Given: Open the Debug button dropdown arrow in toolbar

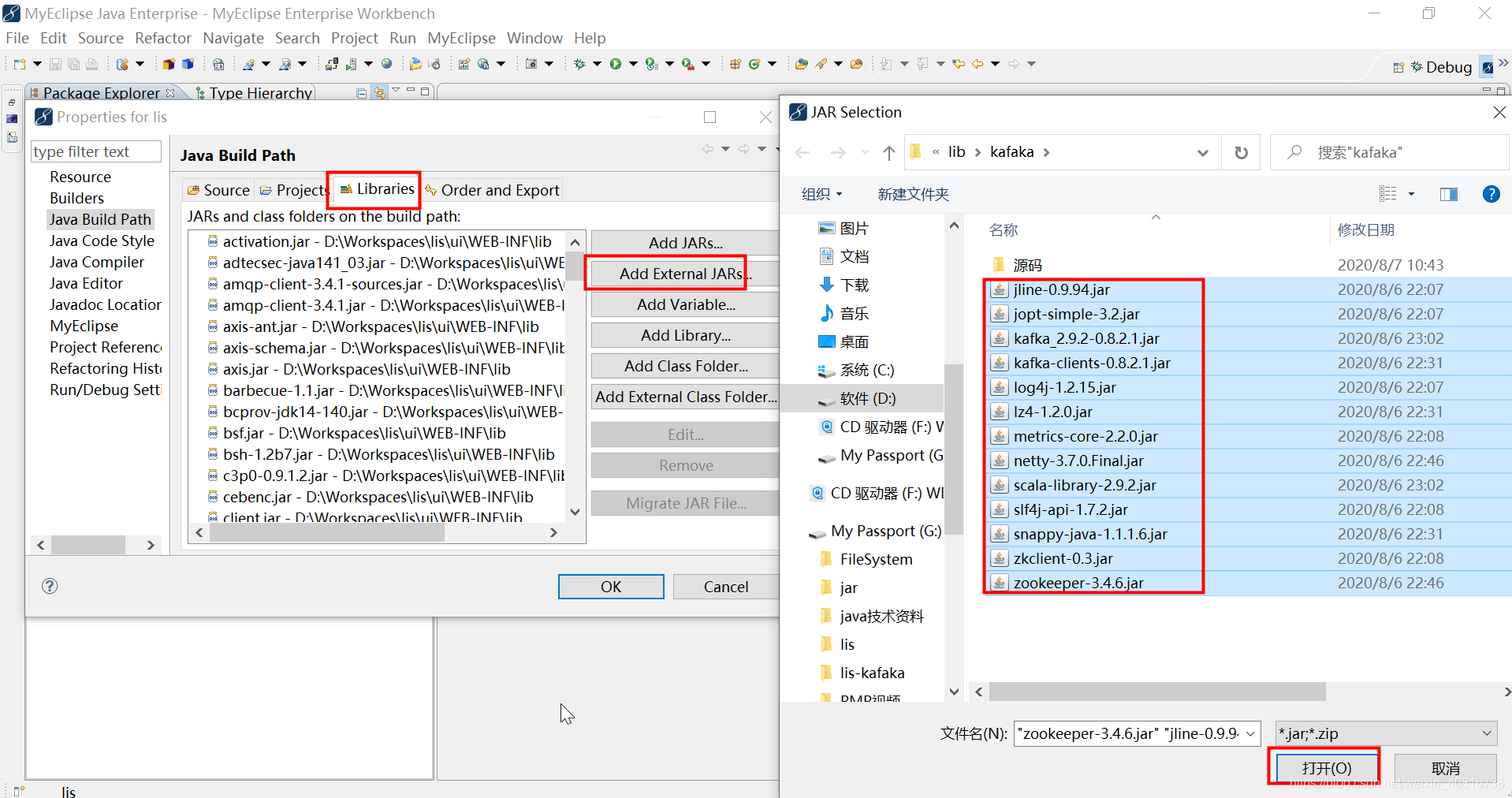Looking at the screenshot, I should 597,64.
